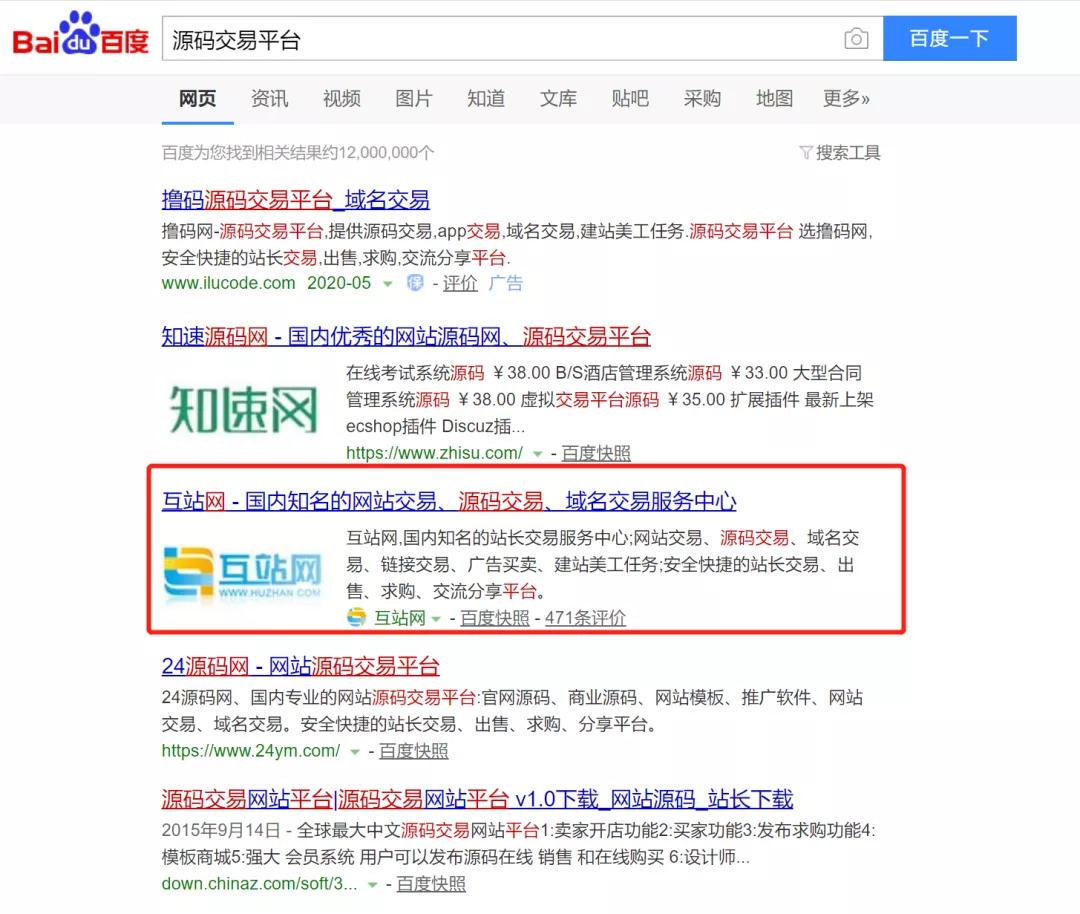Screen dimensions: 1080x914
Task: Open the 471条评价 reviews link
Action: (x=585, y=618)
